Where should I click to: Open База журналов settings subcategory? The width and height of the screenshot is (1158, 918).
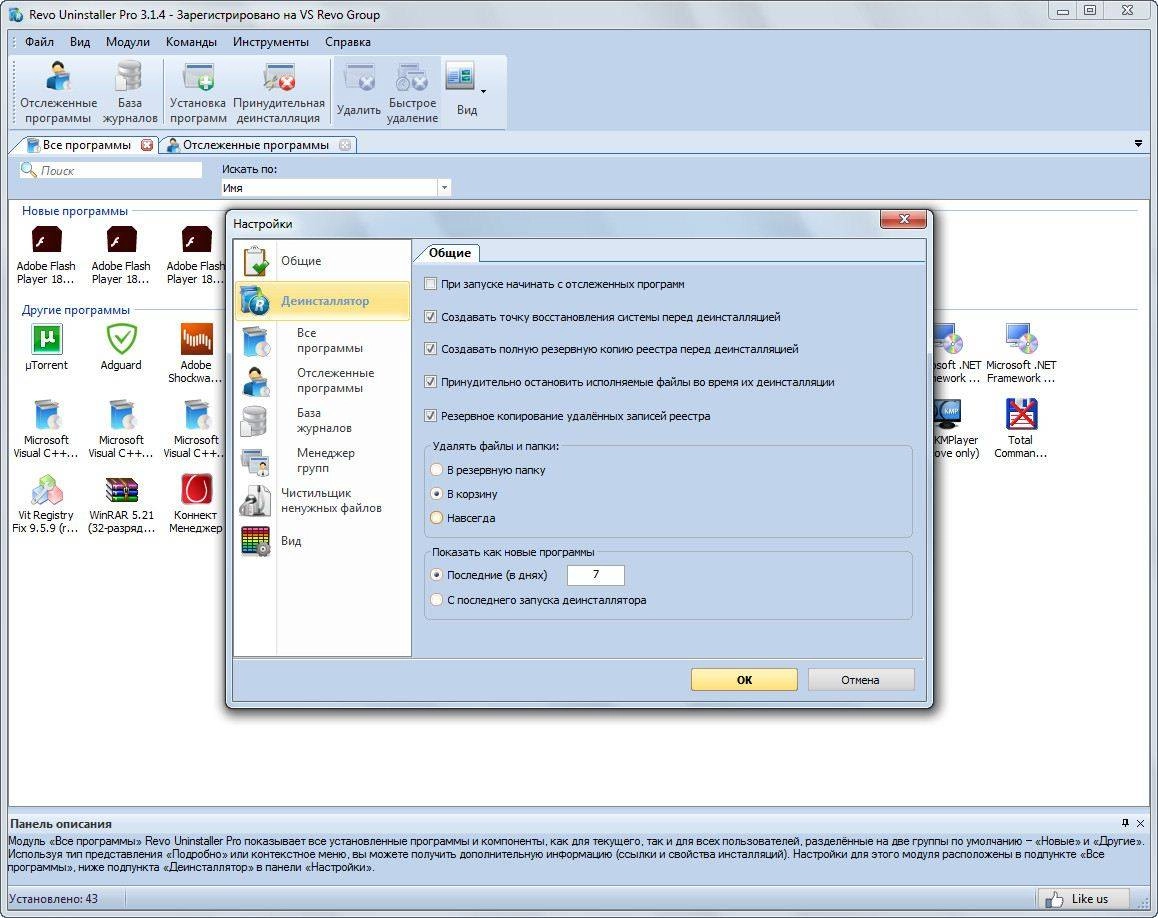coord(322,420)
